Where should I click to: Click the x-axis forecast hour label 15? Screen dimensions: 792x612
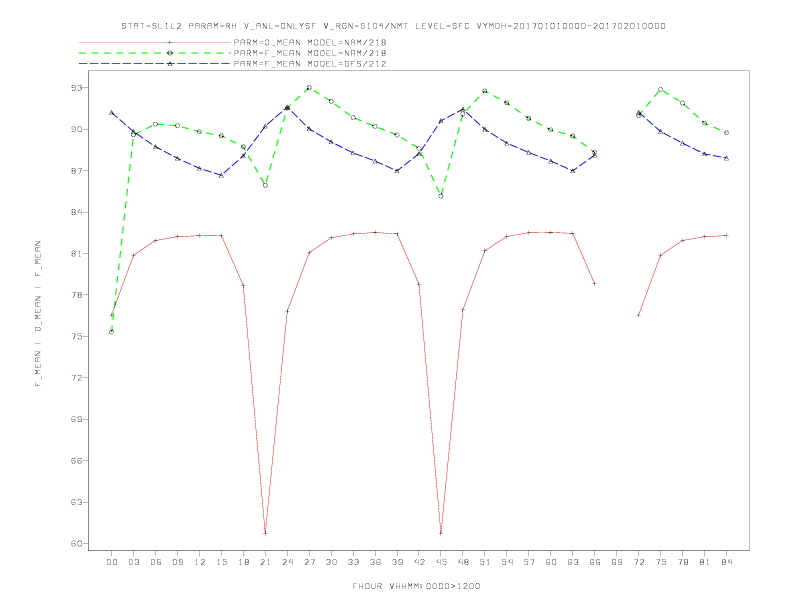(x=221, y=562)
